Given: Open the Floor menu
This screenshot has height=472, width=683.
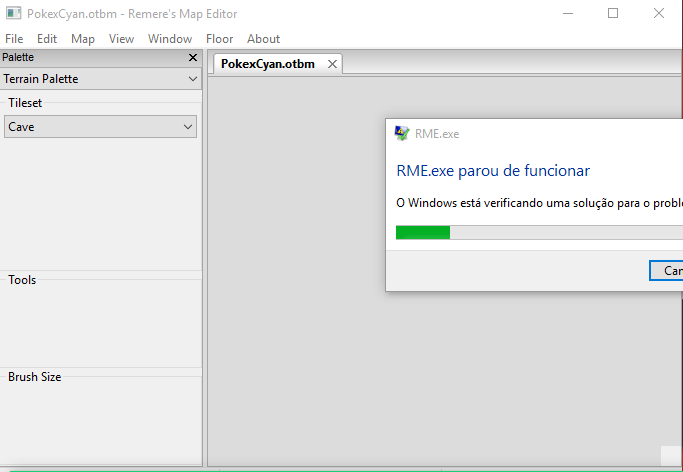Looking at the screenshot, I should 220,39.
